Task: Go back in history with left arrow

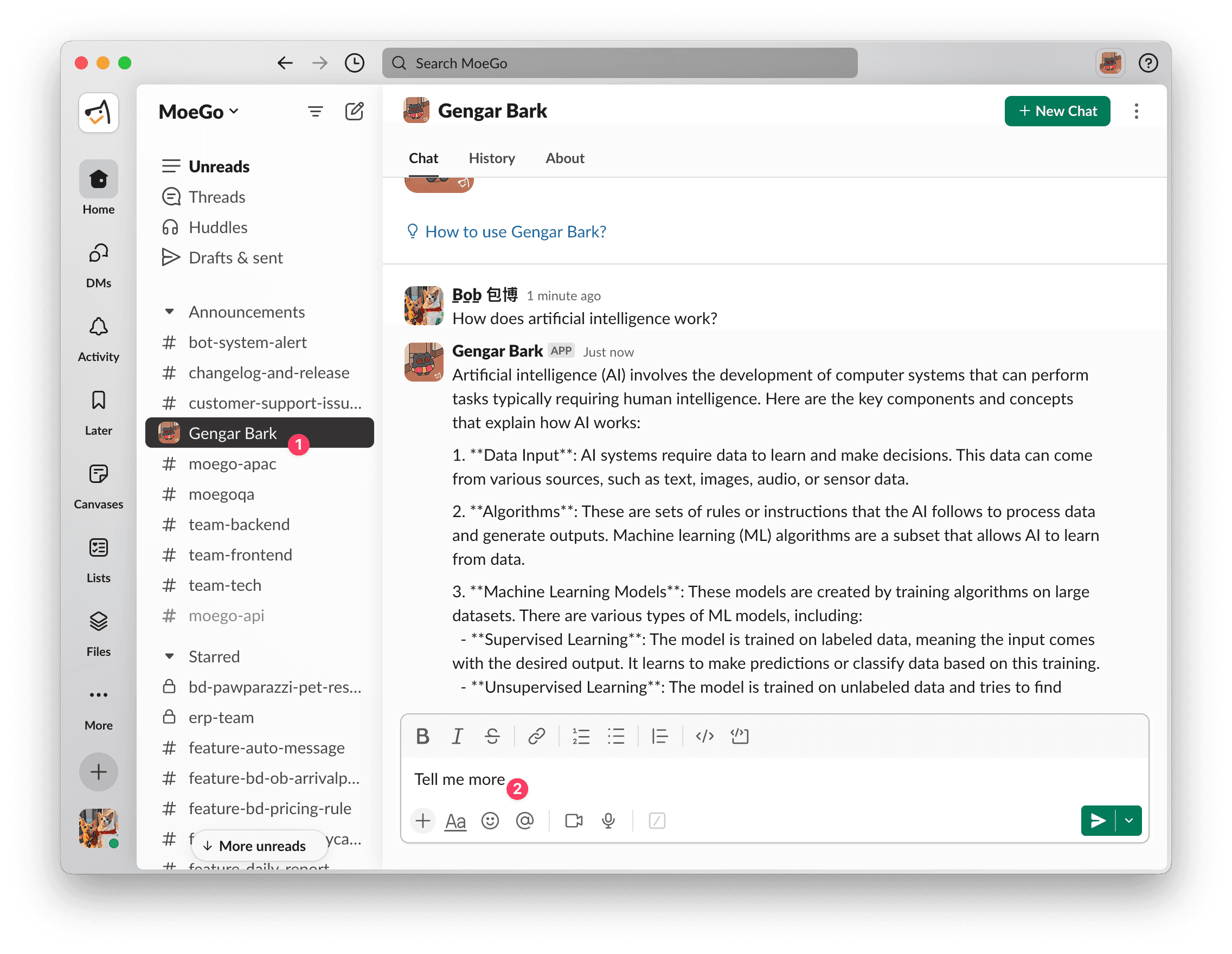Action: pos(285,62)
